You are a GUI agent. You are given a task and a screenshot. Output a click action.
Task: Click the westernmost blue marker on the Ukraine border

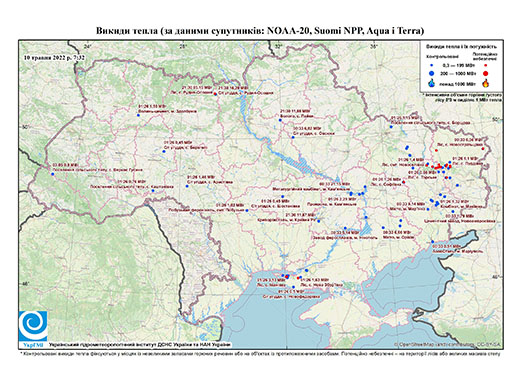[x=52, y=174]
